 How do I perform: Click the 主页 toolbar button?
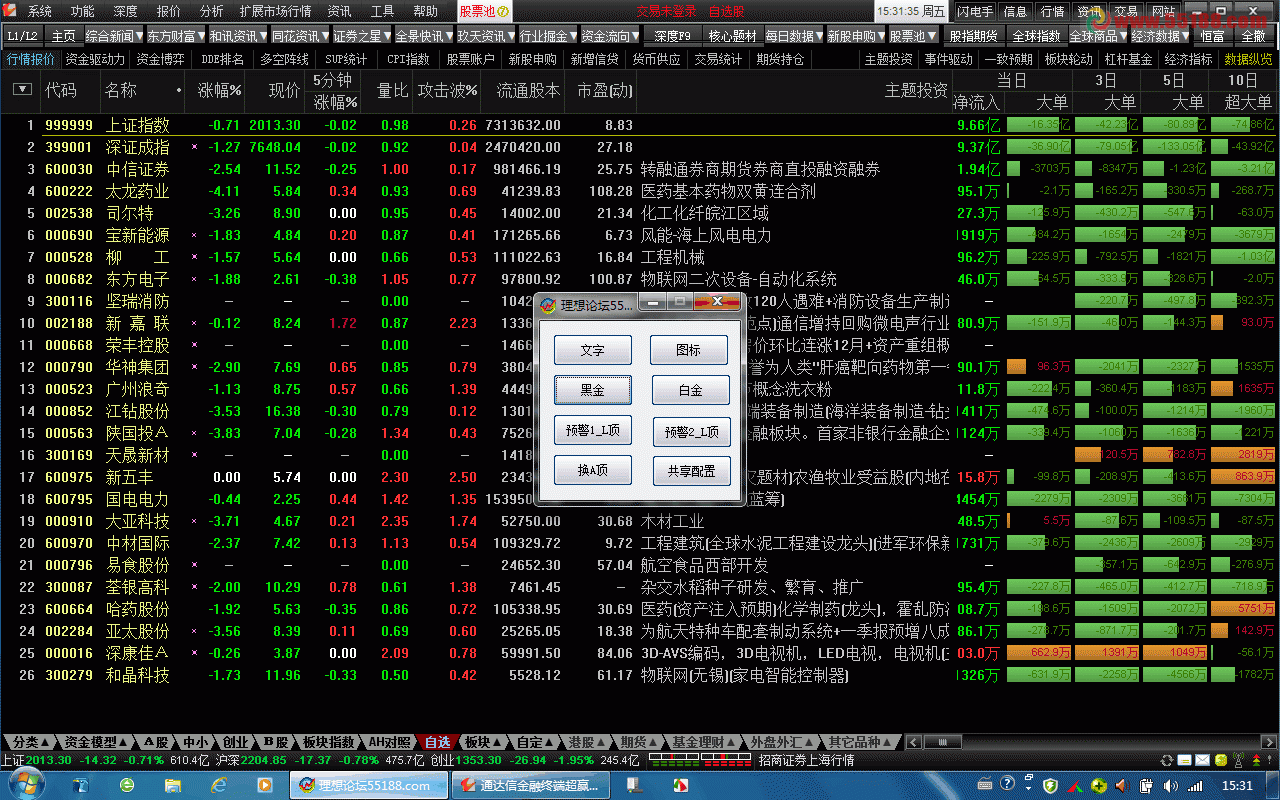(63, 36)
